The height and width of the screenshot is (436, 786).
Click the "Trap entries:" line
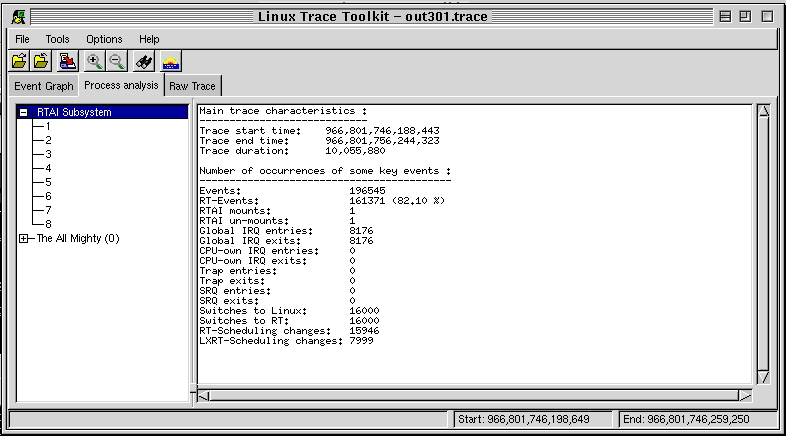pyautogui.click(x=277, y=271)
